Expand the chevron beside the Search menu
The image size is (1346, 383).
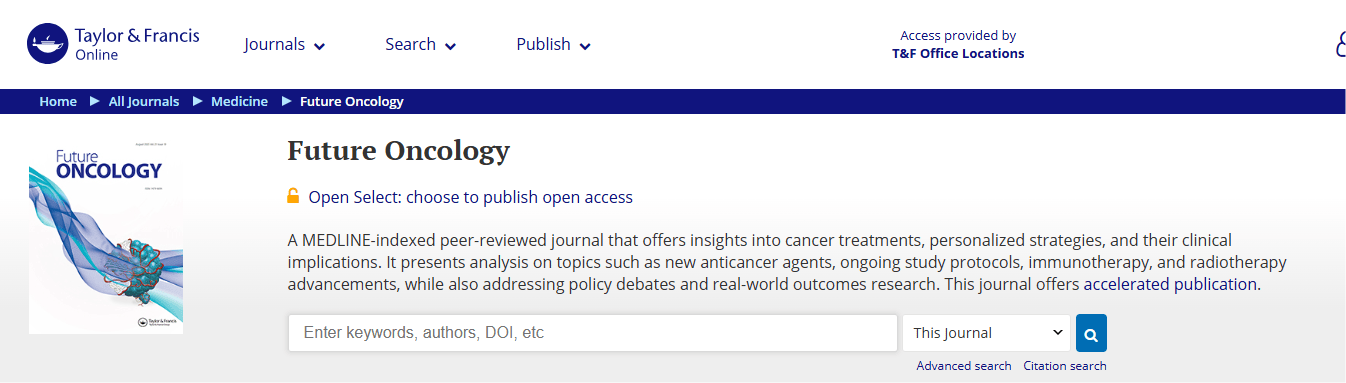450,46
